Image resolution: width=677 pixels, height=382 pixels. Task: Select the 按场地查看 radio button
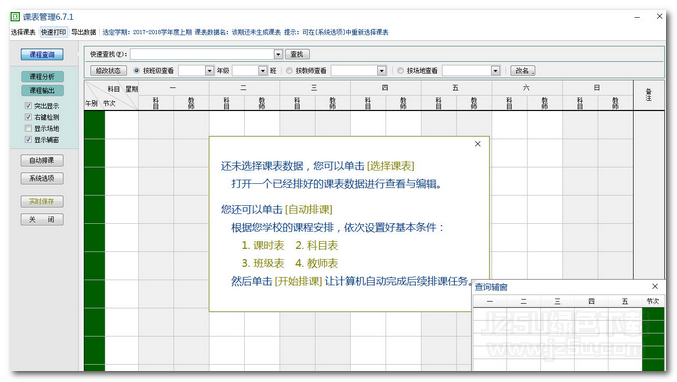pos(400,70)
